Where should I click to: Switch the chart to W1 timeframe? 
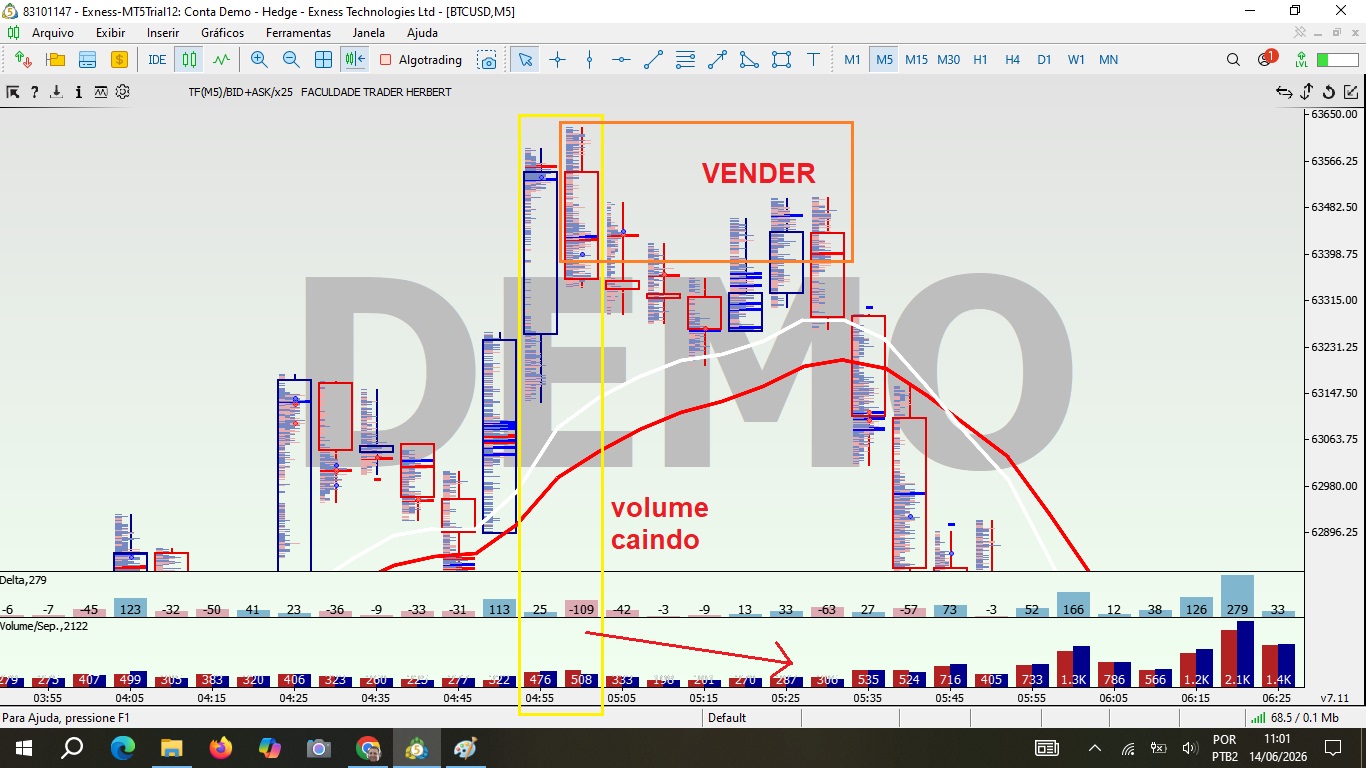(1076, 60)
